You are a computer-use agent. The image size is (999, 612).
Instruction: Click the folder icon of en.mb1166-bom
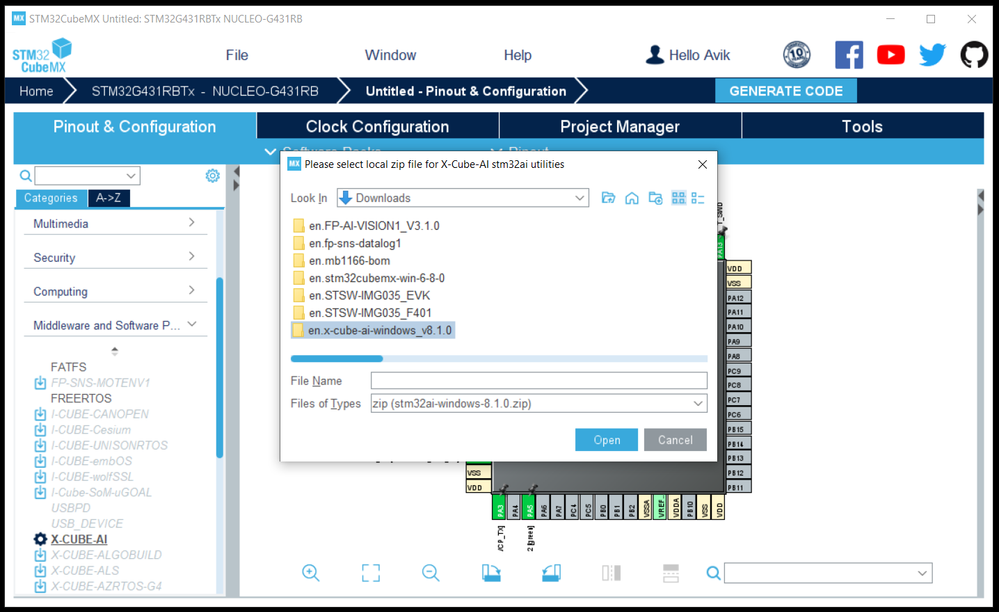coord(299,260)
